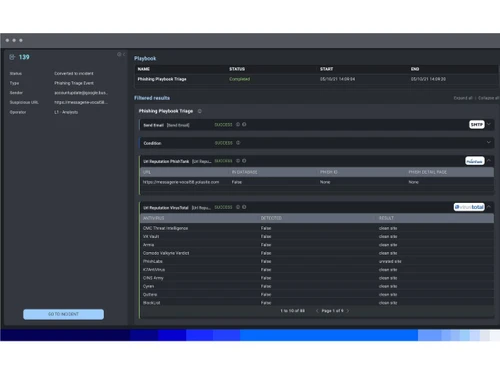Image resolution: width=500 pixels, height=375 pixels.
Task: Select the Cyren antivirus row
Action: (317, 286)
